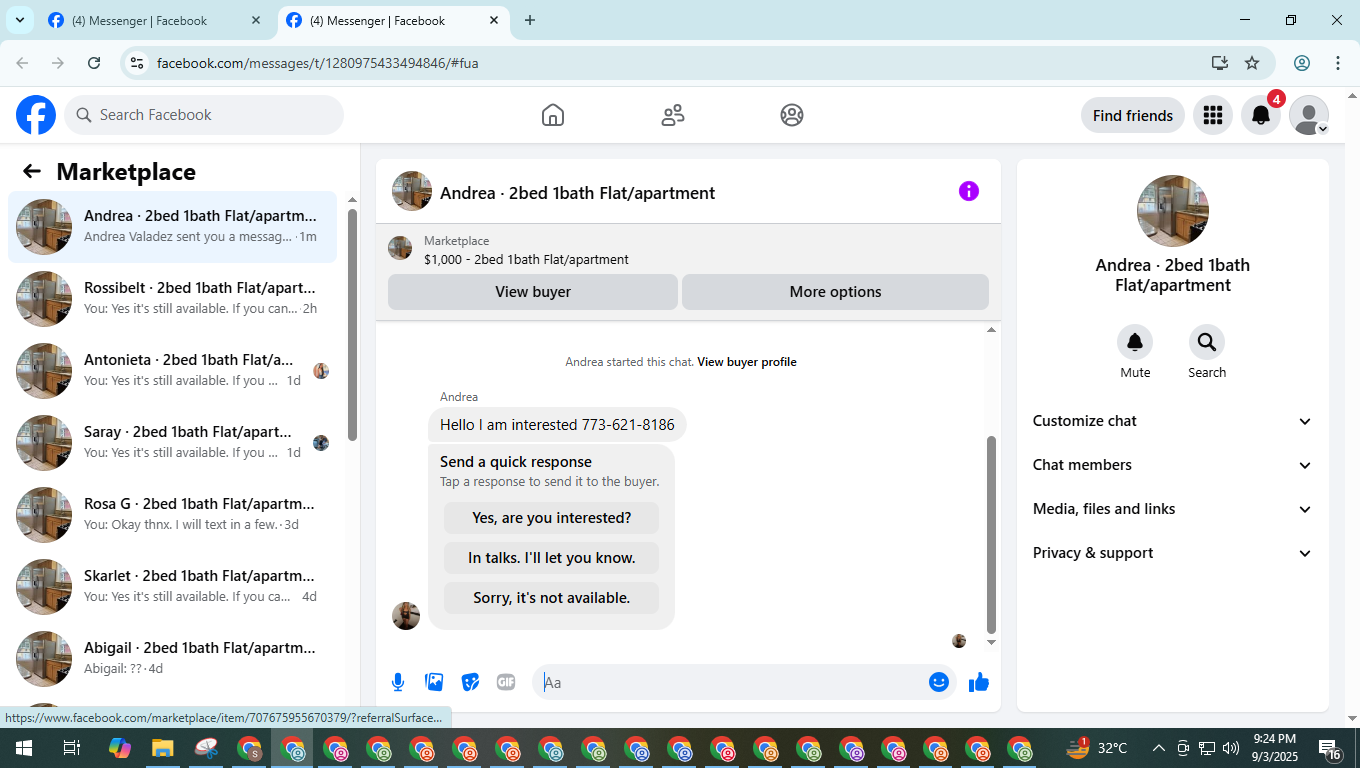
Task: Switch to the first Messenger browser tab
Action: tap(154, 20)
